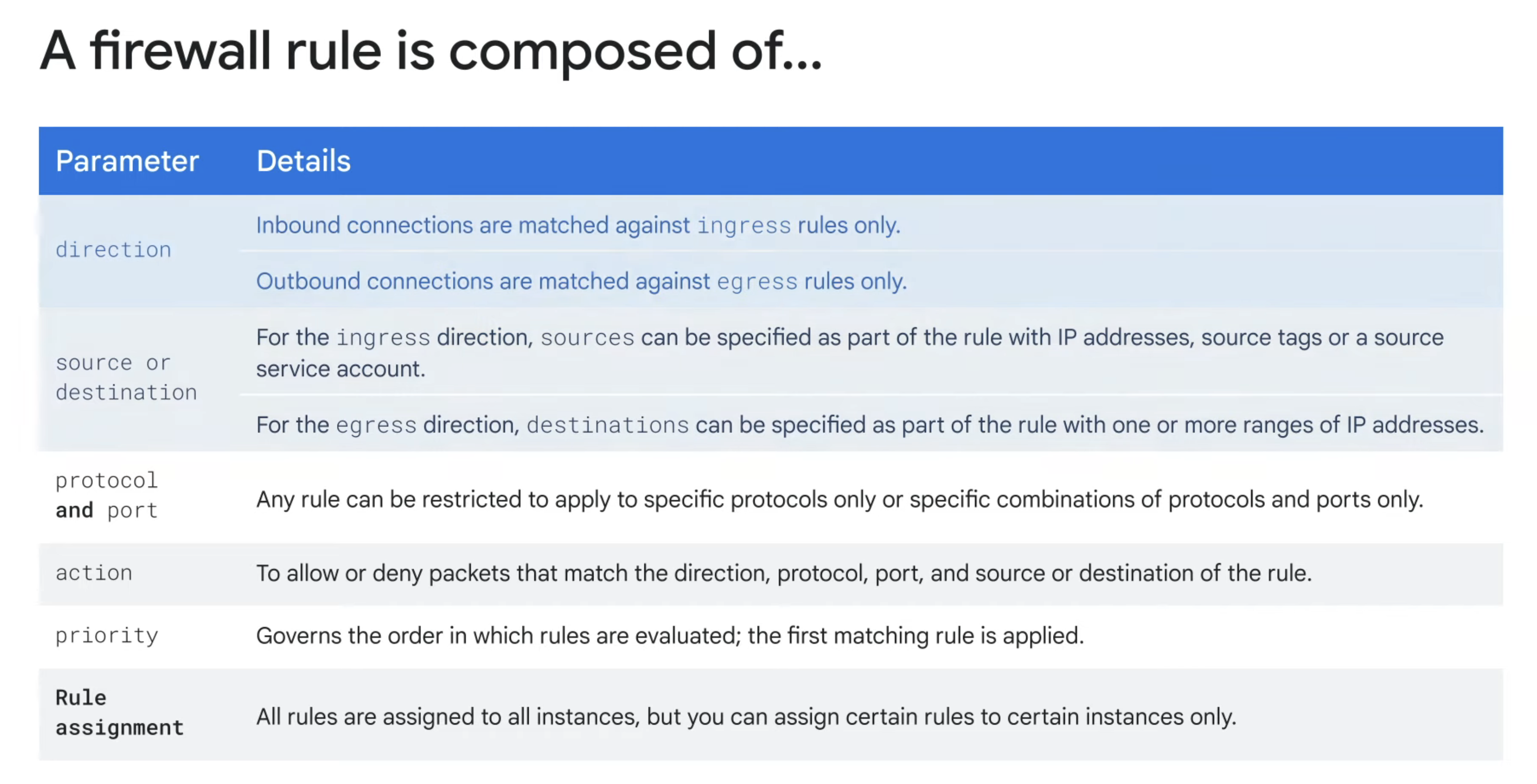
Task: Click the 'Outbound connections' egress rules sentence
Action: coord(581,282)
